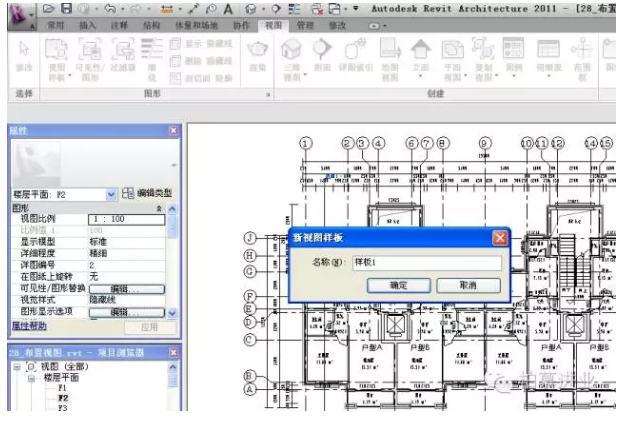The image size is (626, 421).
Task: Click 删除隐藏线 in the 图形 panel
Action: [x=201, y=61]
